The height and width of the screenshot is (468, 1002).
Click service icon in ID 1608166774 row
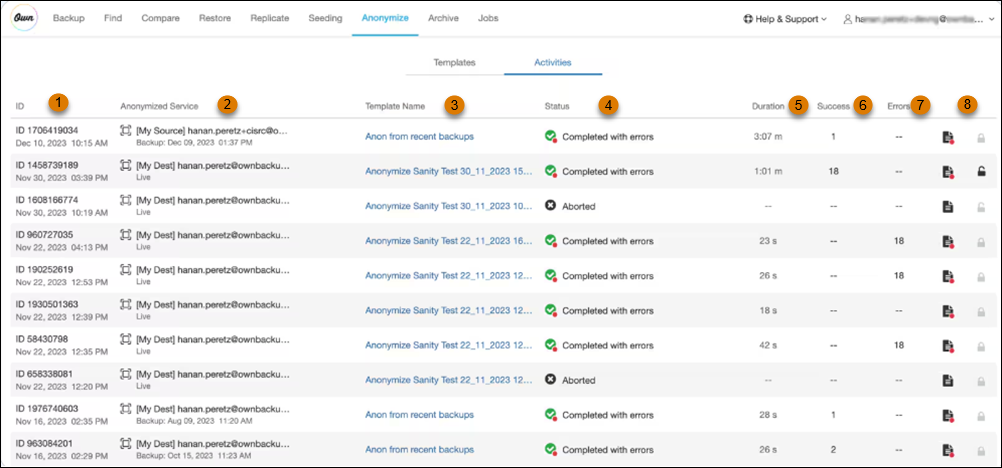[125, 200]
